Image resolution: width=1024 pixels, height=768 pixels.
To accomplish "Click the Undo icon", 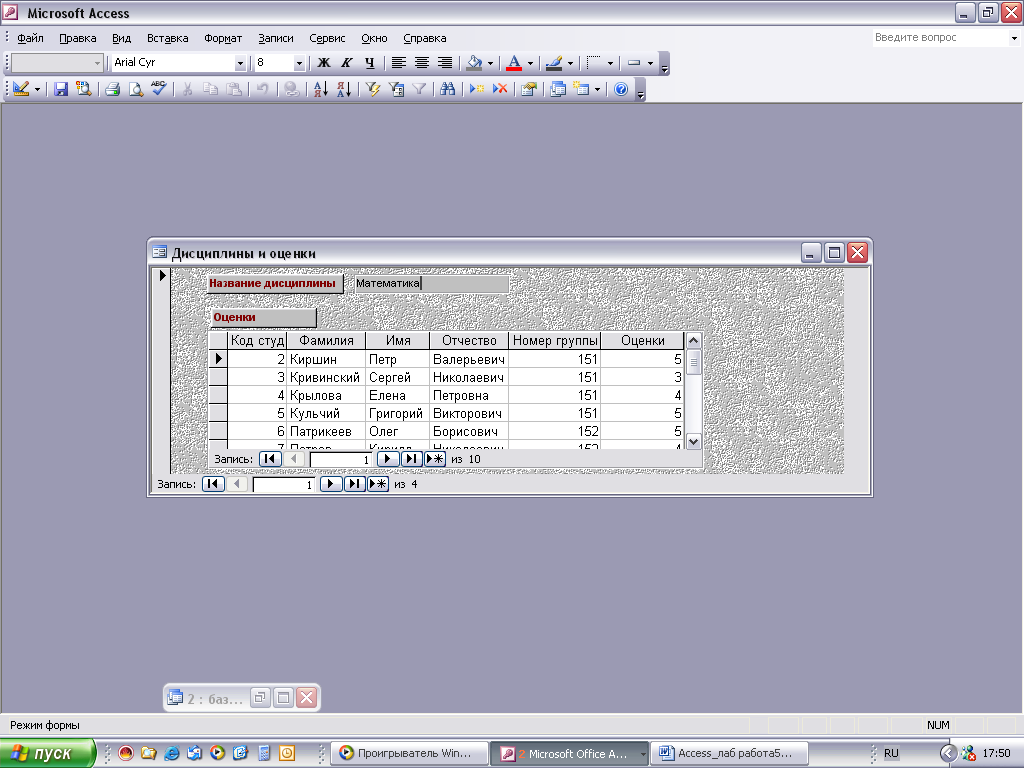I will [x=263, y=89].
